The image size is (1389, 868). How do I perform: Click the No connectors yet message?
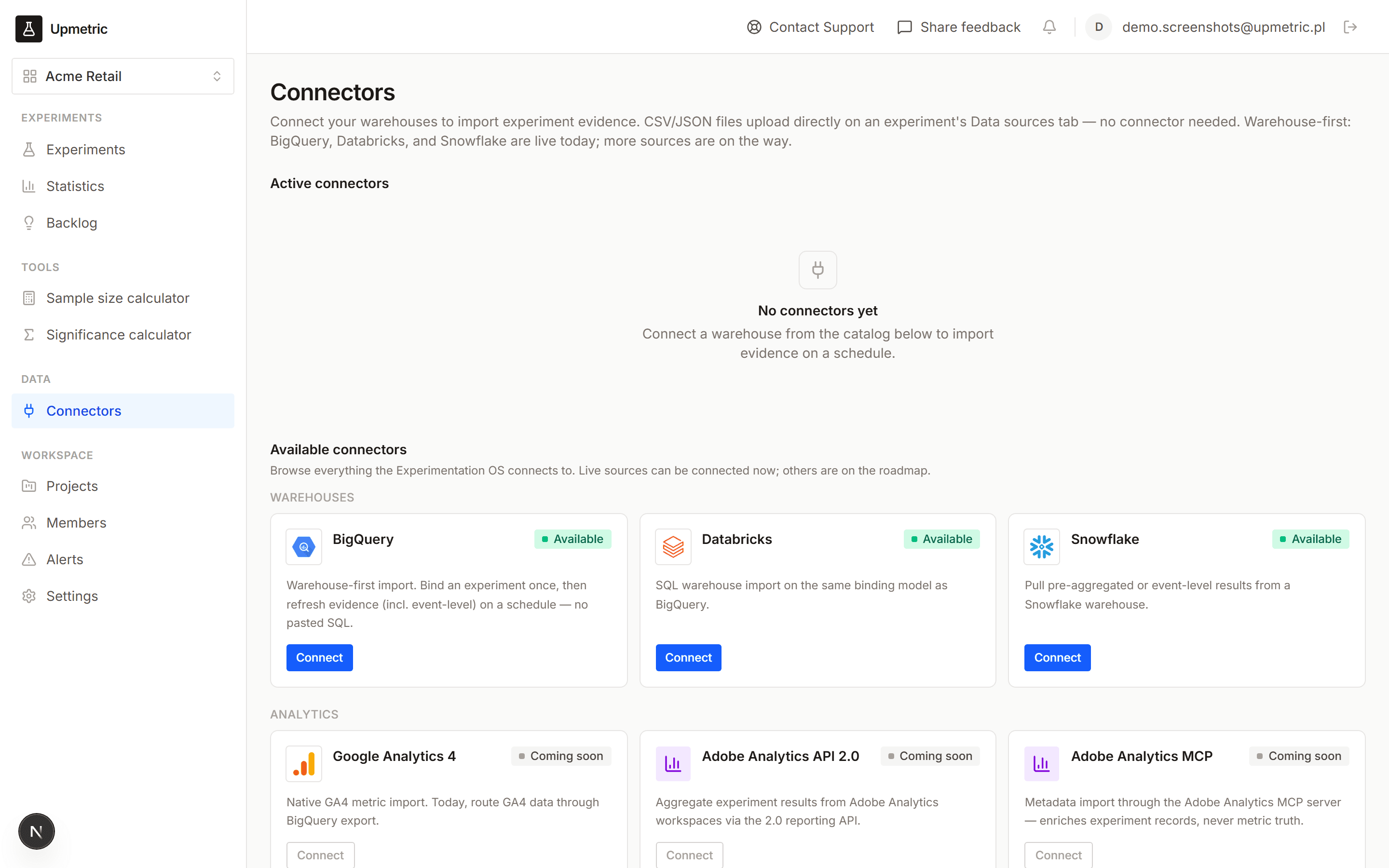click(x=817, y=311)
